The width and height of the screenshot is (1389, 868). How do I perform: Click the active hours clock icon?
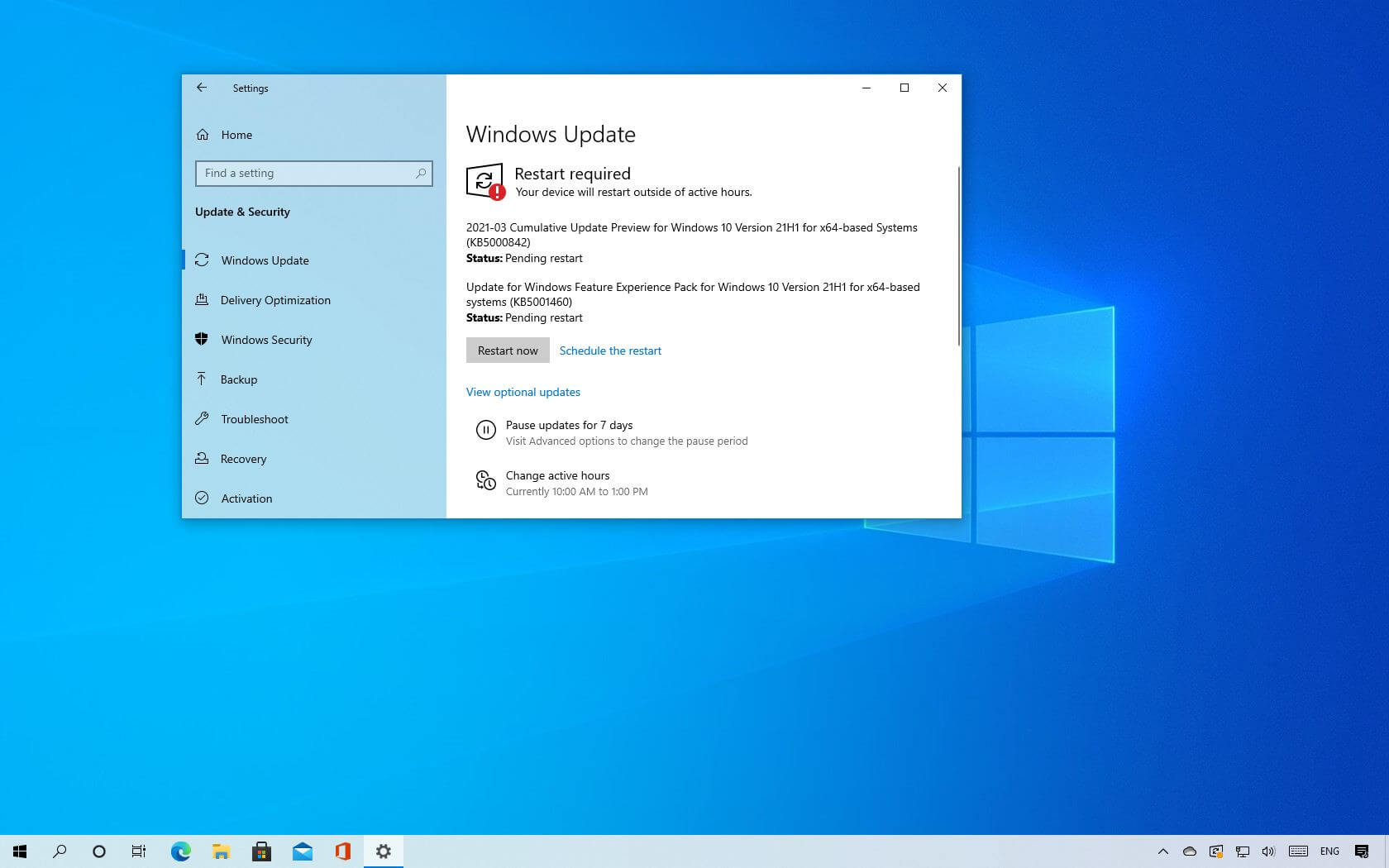[x=486, y=480]
